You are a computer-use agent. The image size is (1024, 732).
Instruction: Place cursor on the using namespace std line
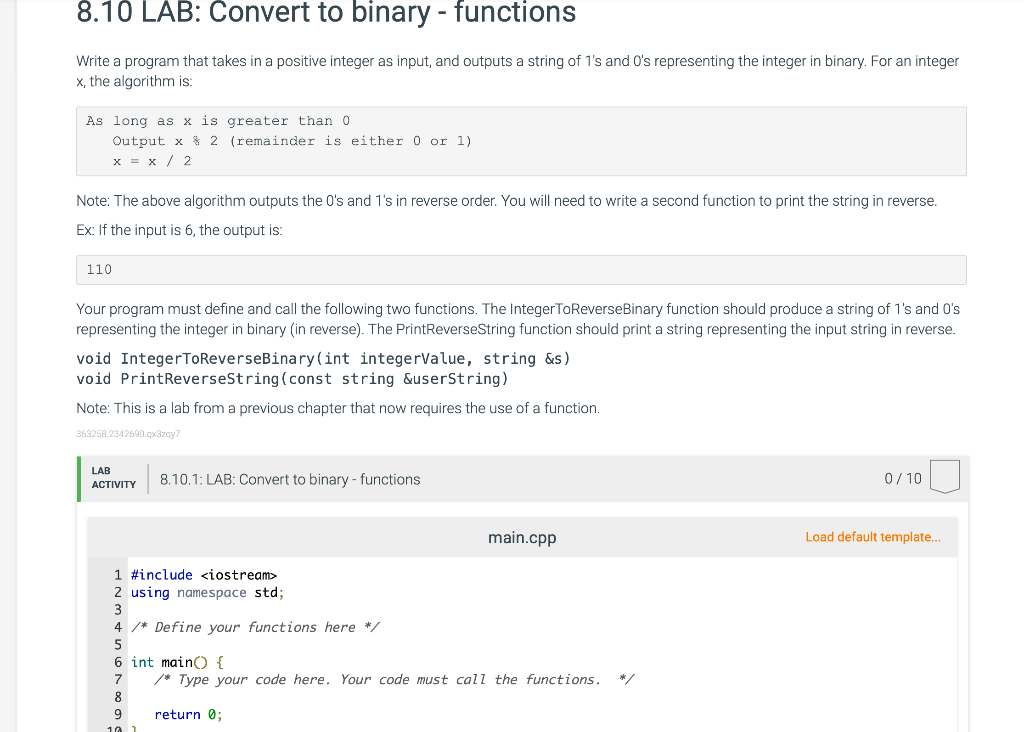208,593
